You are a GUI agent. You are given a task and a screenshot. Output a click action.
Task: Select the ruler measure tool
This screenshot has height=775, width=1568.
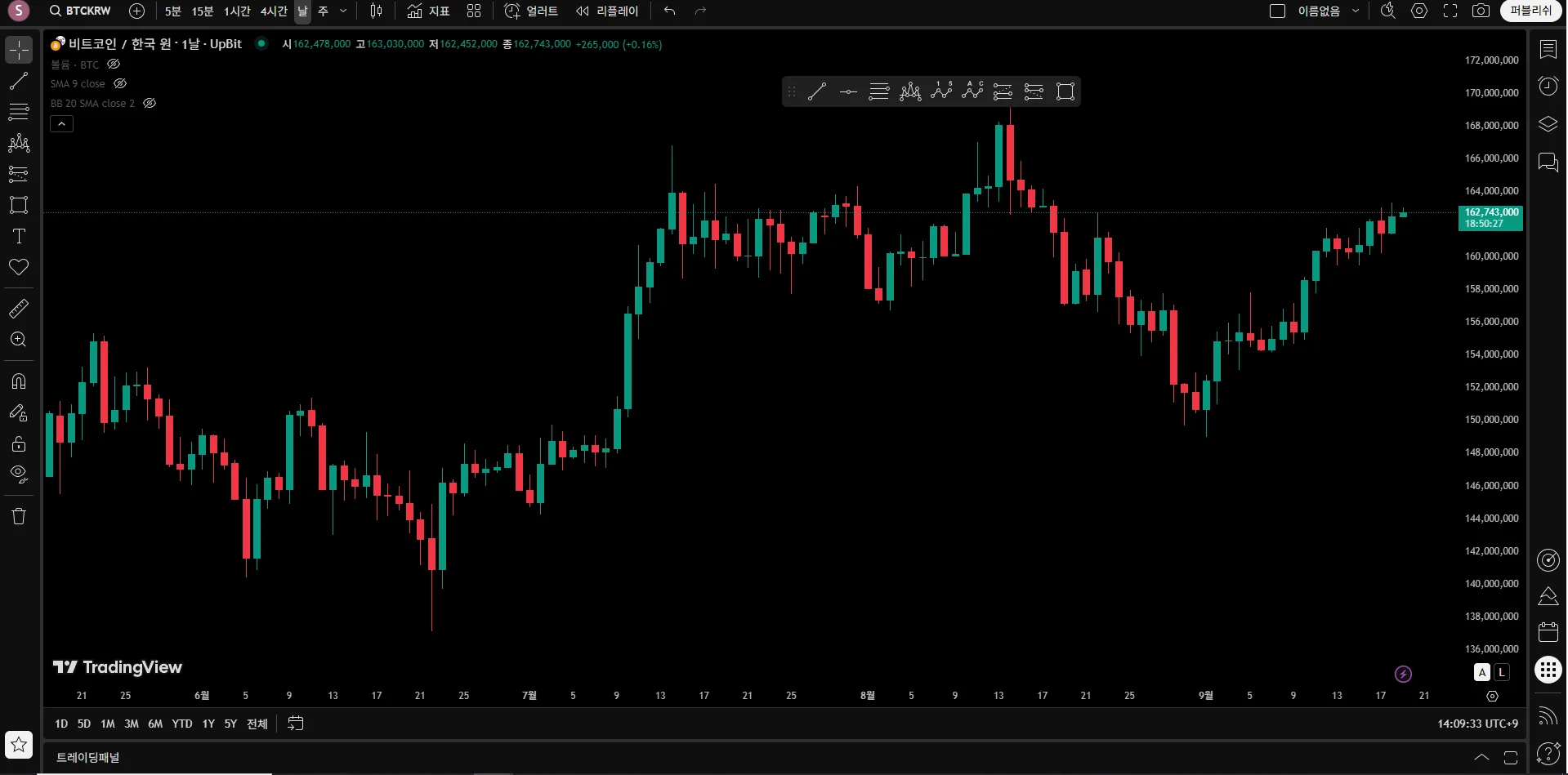click(19, 309)
